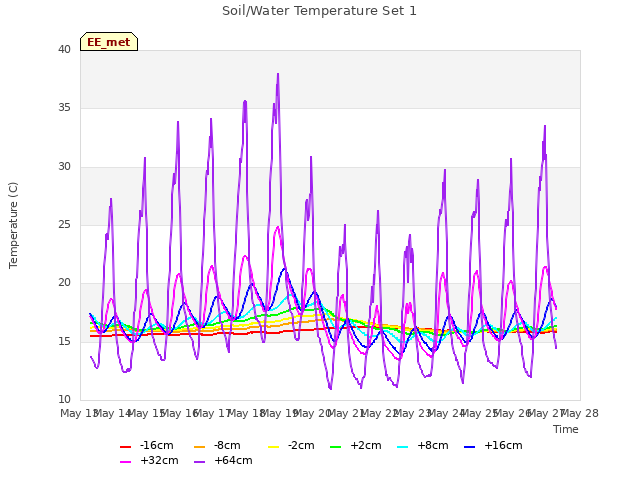Click the +2cm green legend swatch
This screenshot has height=480, width=640.
336,447
